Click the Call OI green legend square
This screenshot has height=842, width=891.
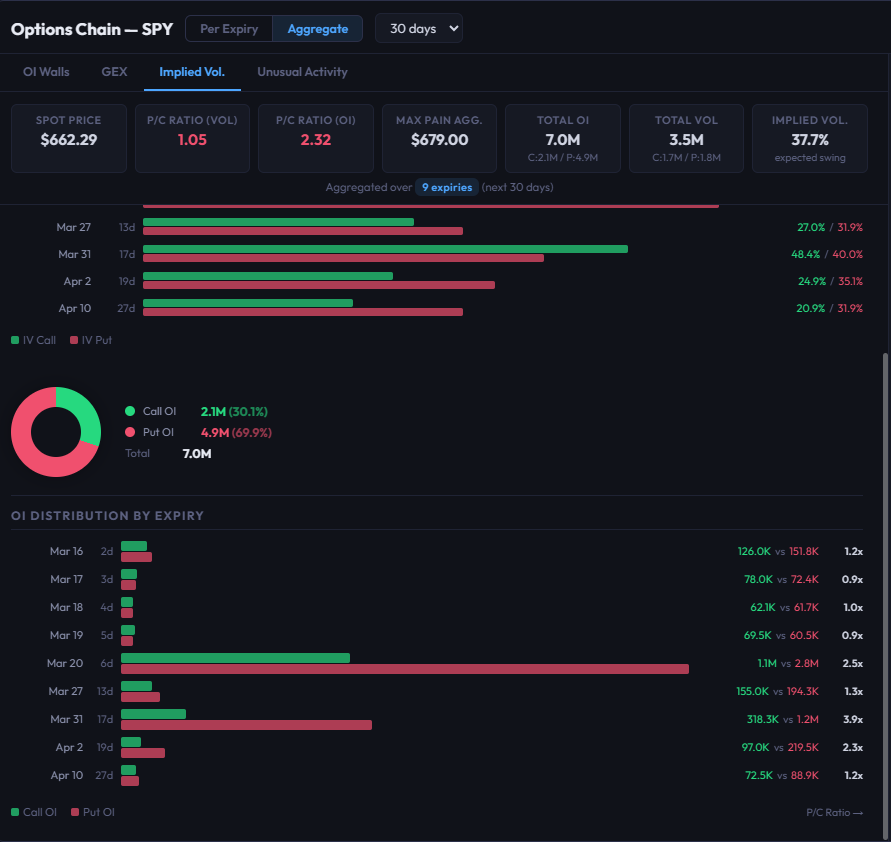[x=15, y=812]
